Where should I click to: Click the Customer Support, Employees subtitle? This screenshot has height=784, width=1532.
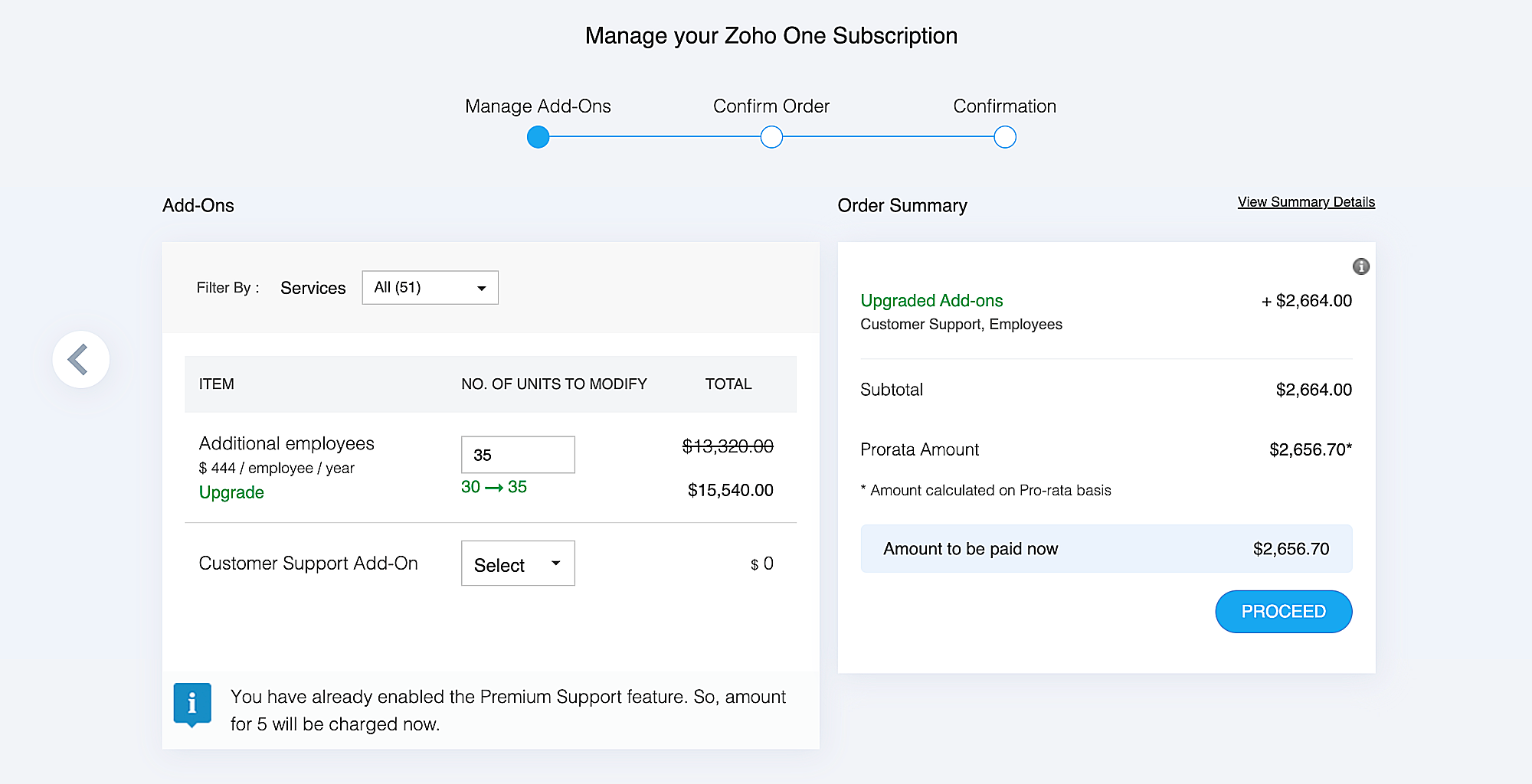click(x=961, y=324)
